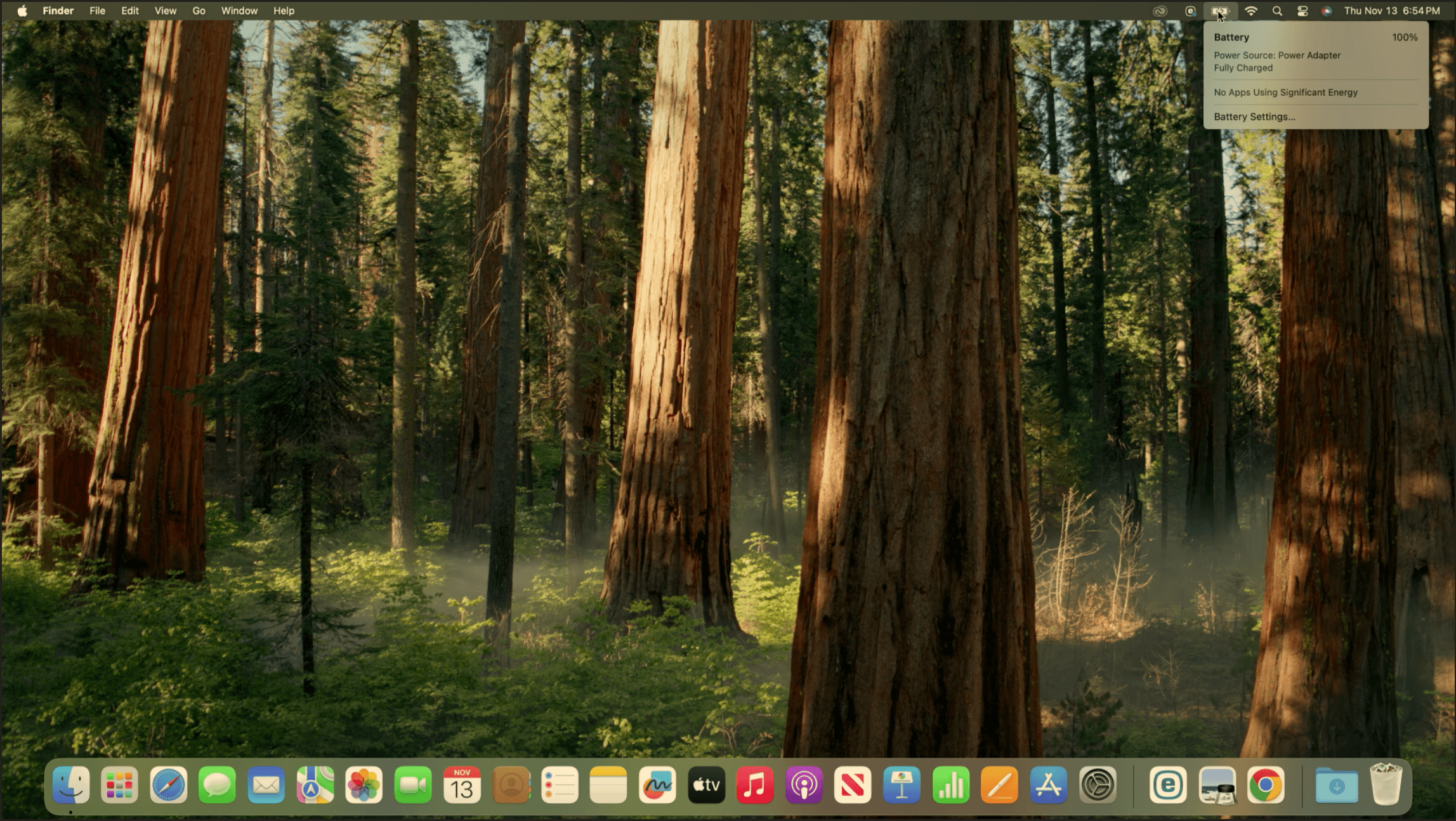Open the Downloads folder stack

coord(1336,785)
